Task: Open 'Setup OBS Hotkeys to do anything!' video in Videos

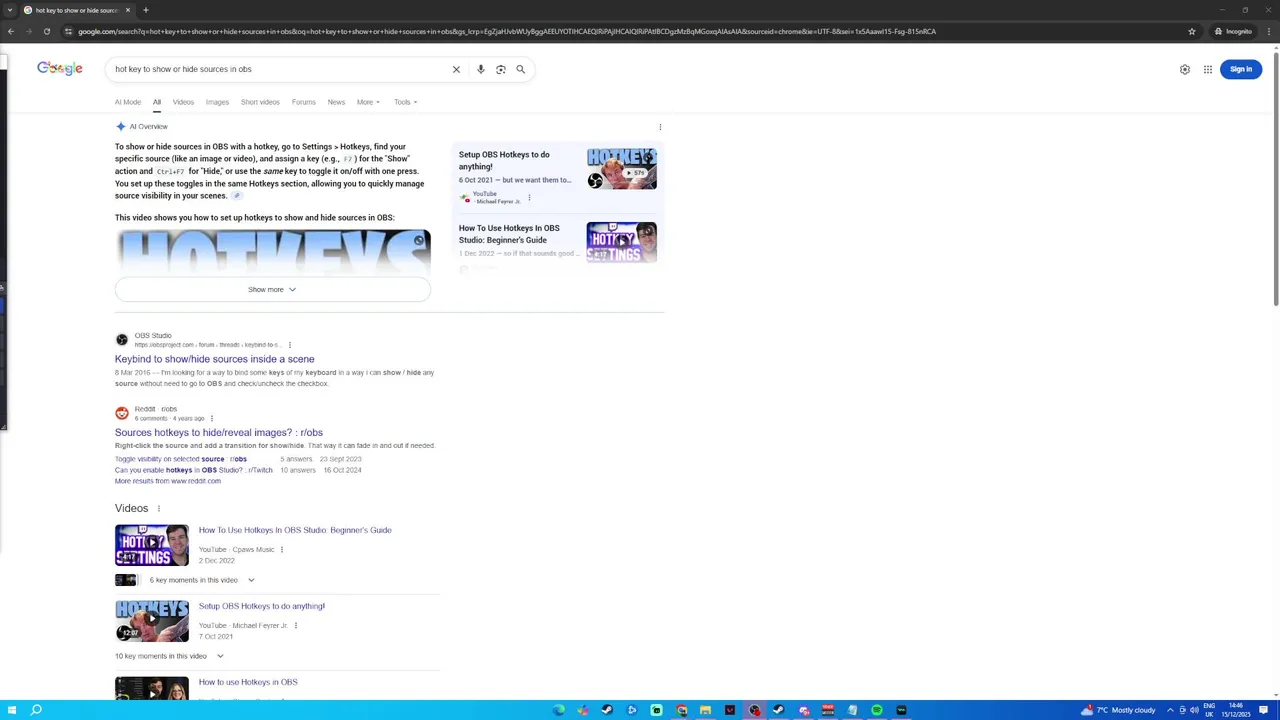Action: (262, 606)
